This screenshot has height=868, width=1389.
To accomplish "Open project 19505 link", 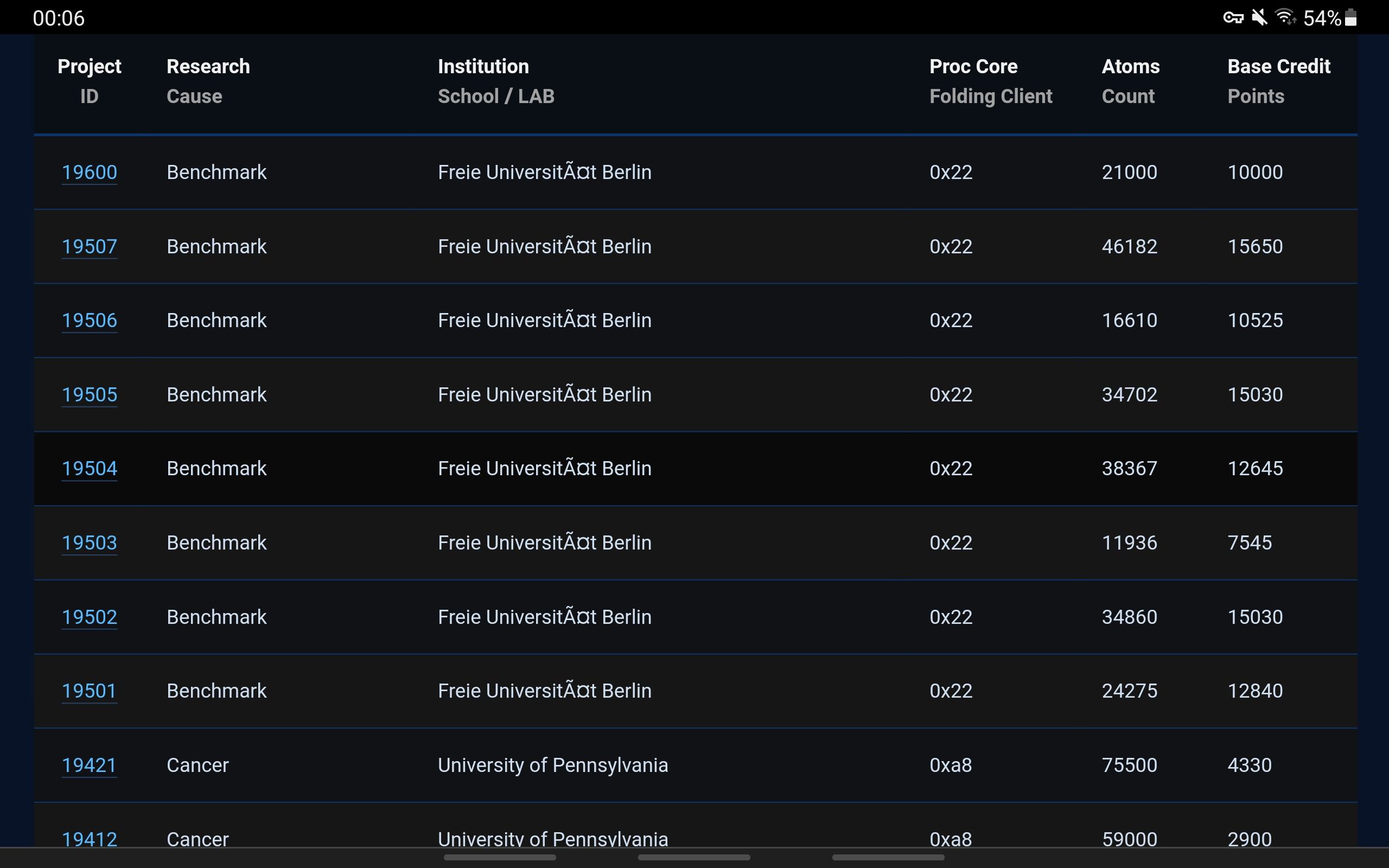I will (89, 394).
